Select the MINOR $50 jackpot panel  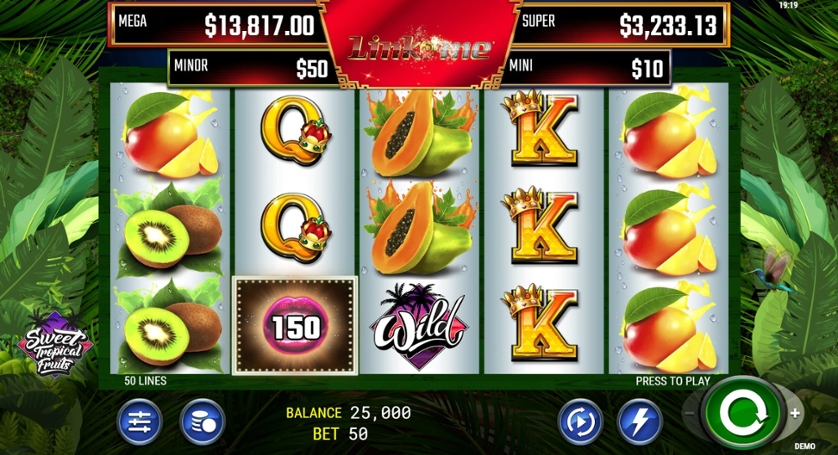pos(252,68)
